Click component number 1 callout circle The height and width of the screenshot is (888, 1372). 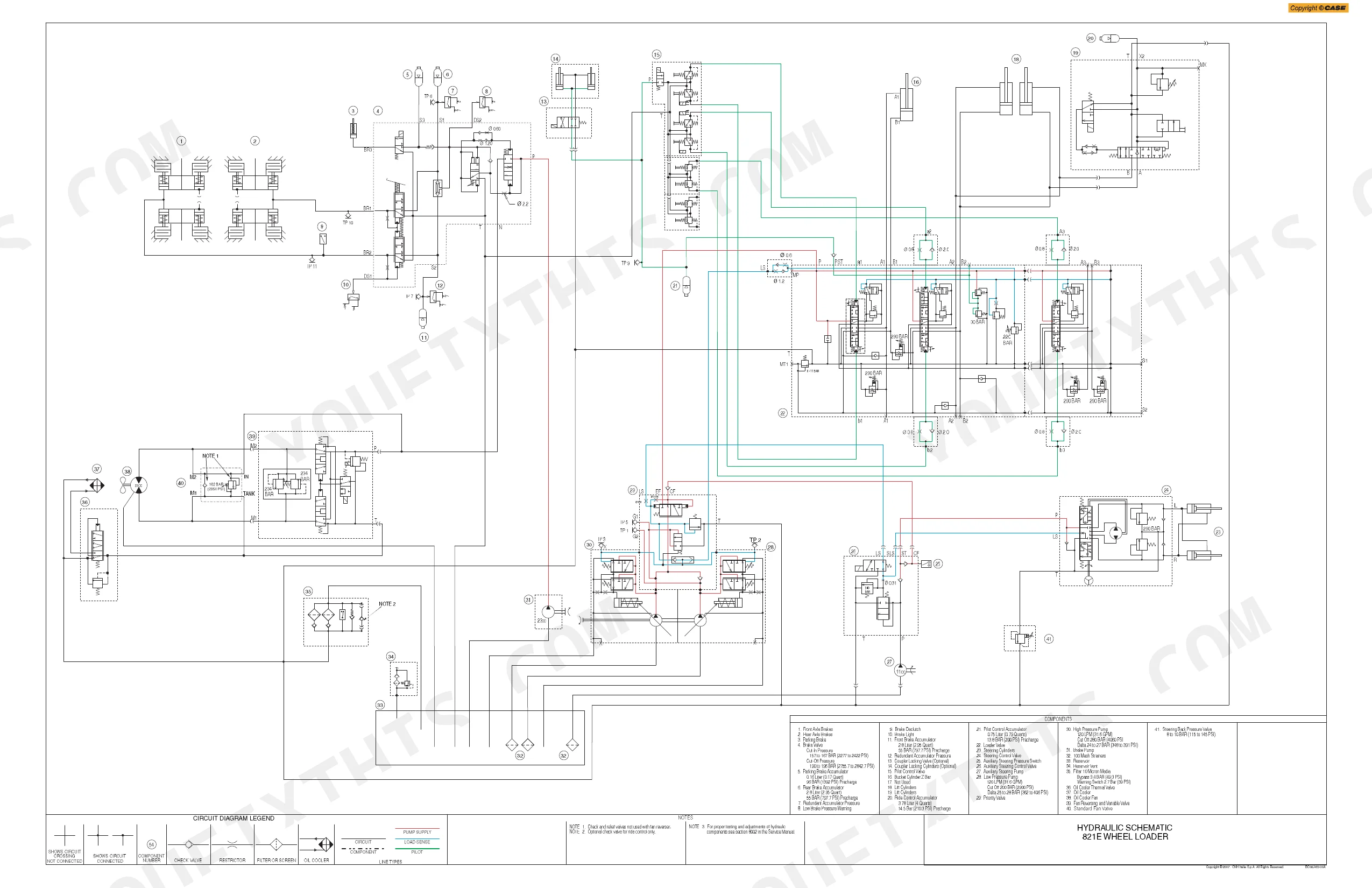click(182, 140)
